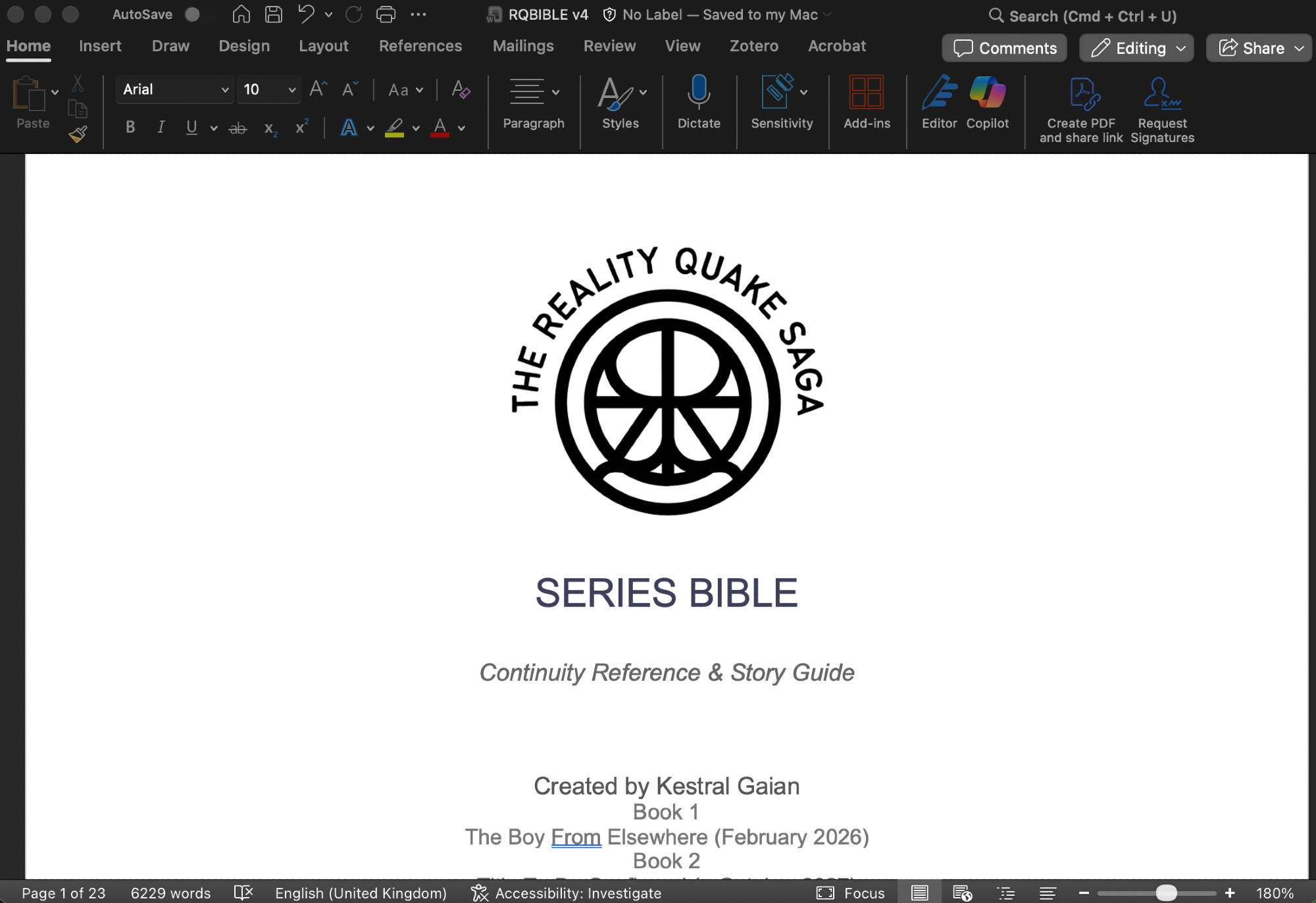
Task: Open the font name dropdown showing Arial
Action: click(x=174, y=89)
